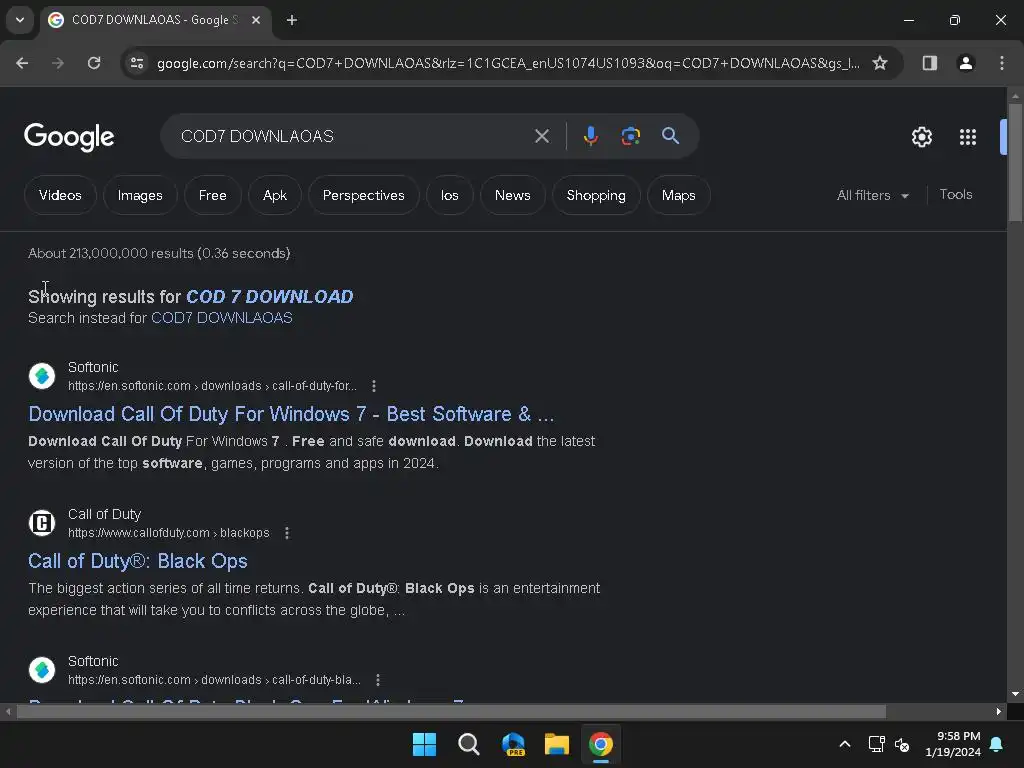Click the Chrome taskbar icon
1024x768 pixels.
[601, 744]
